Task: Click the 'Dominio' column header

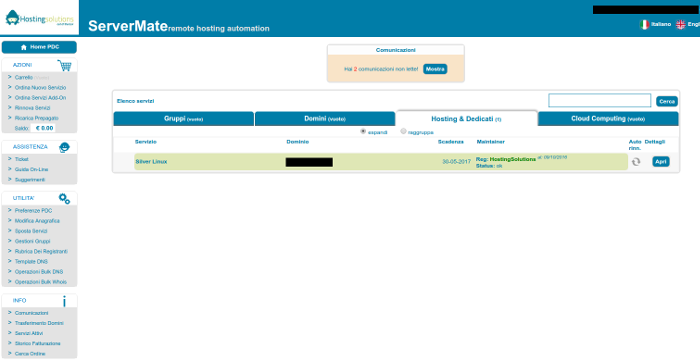Action: click(x=298, y=142)
